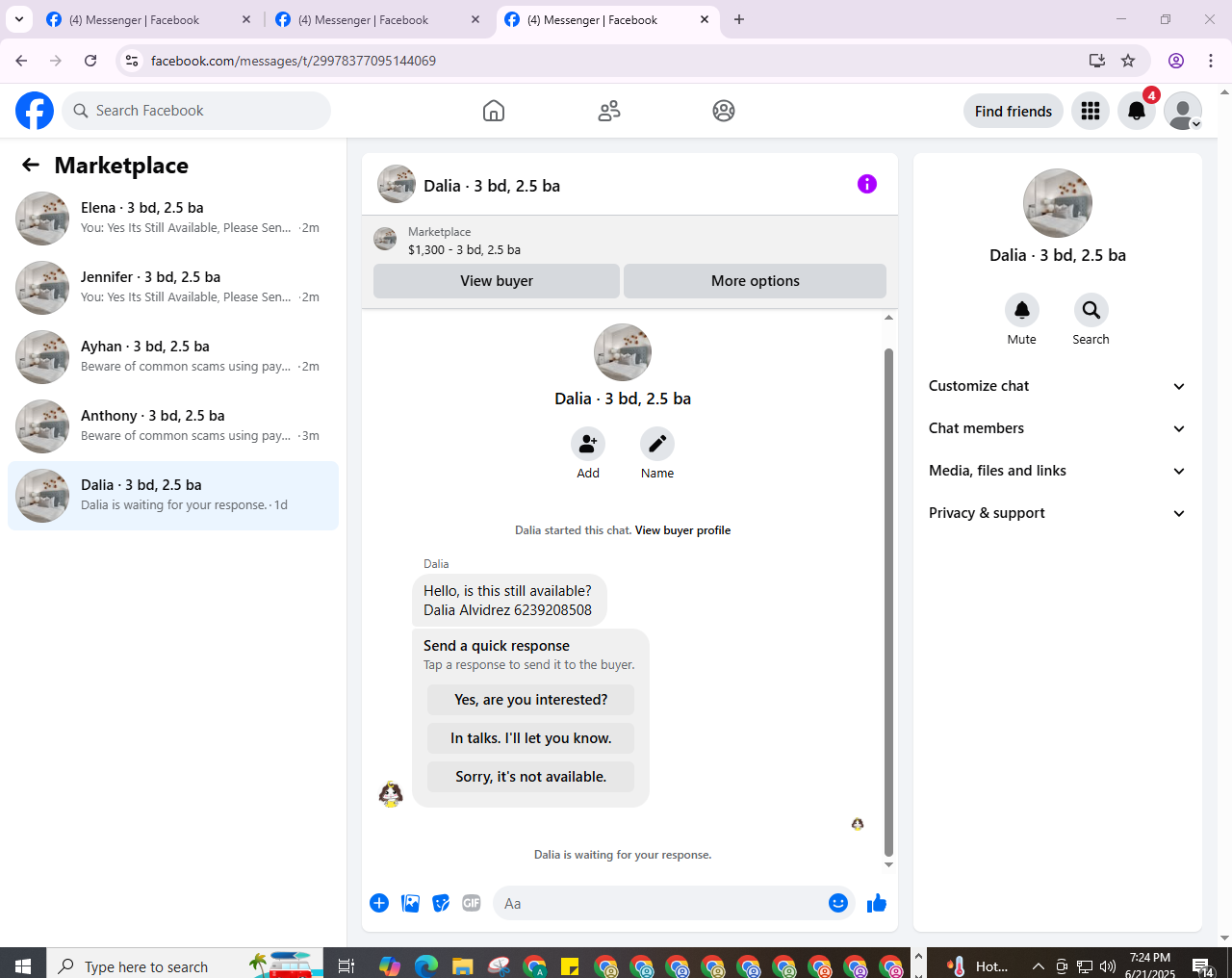This screenshot has width=1232, height=978.
Task: Open Task View on the taskbar
Action: [x=346, y=965]
